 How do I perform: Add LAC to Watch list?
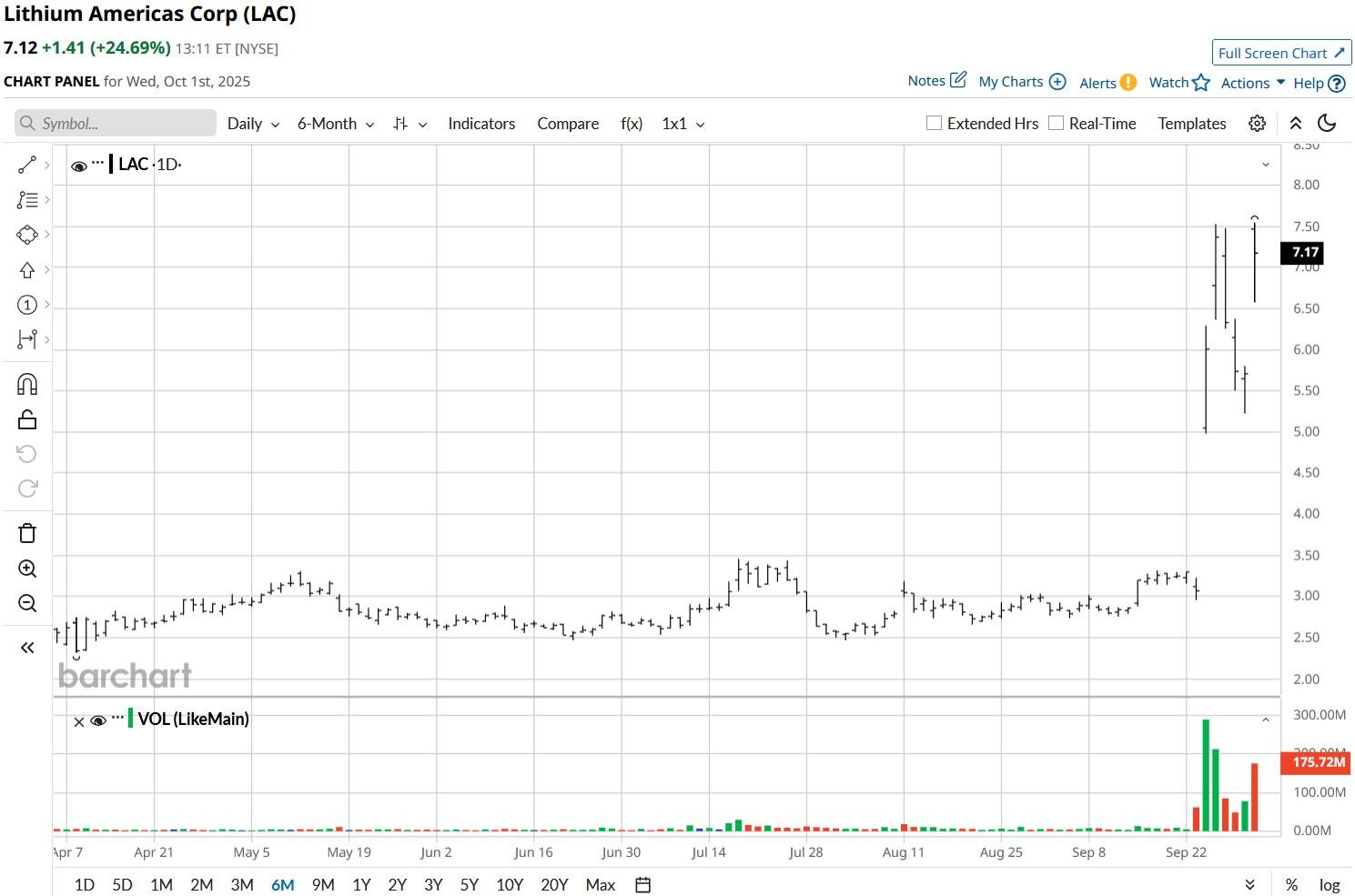pos(1179,83)
